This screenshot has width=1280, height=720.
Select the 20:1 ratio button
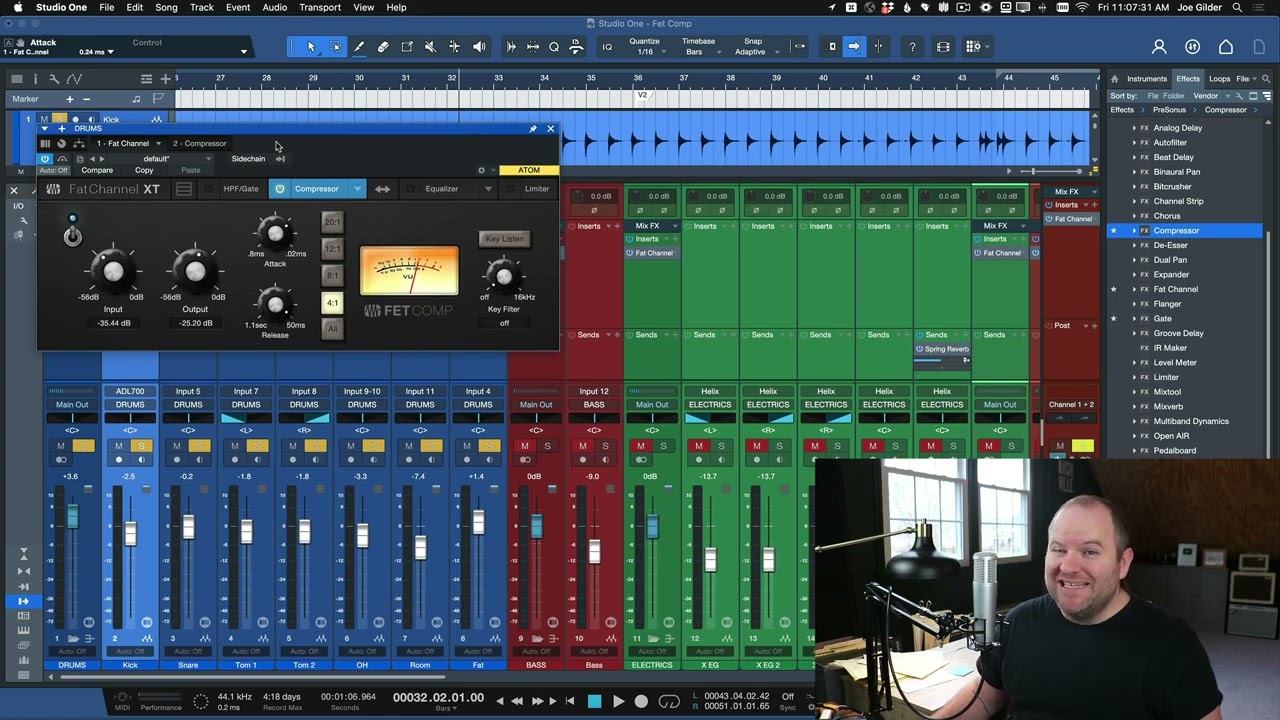click(332, 222)
